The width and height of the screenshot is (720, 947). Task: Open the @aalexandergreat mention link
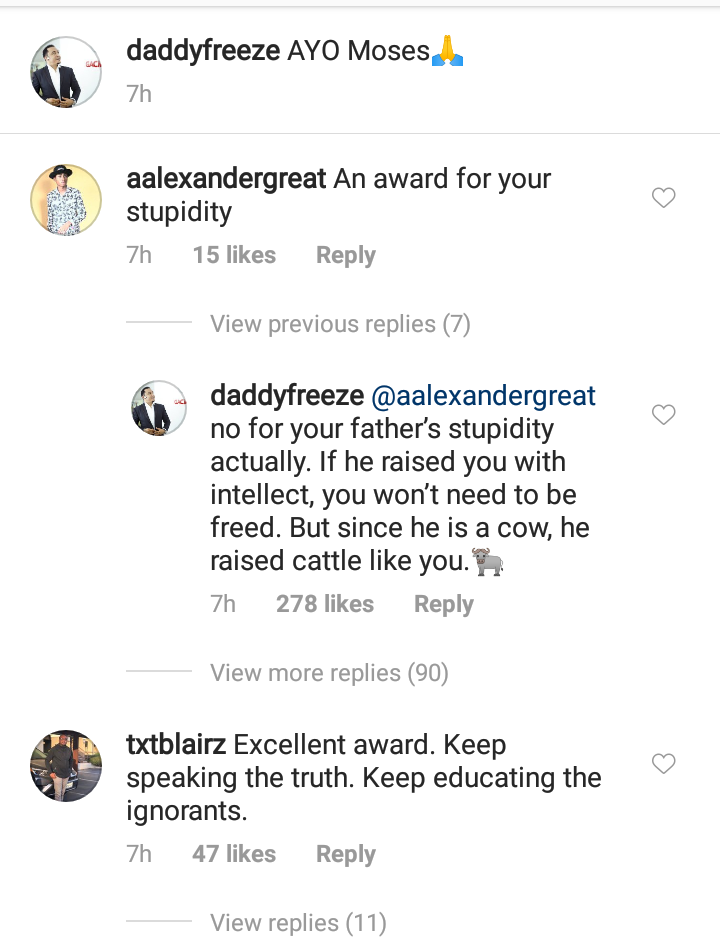tap(484, 396)
